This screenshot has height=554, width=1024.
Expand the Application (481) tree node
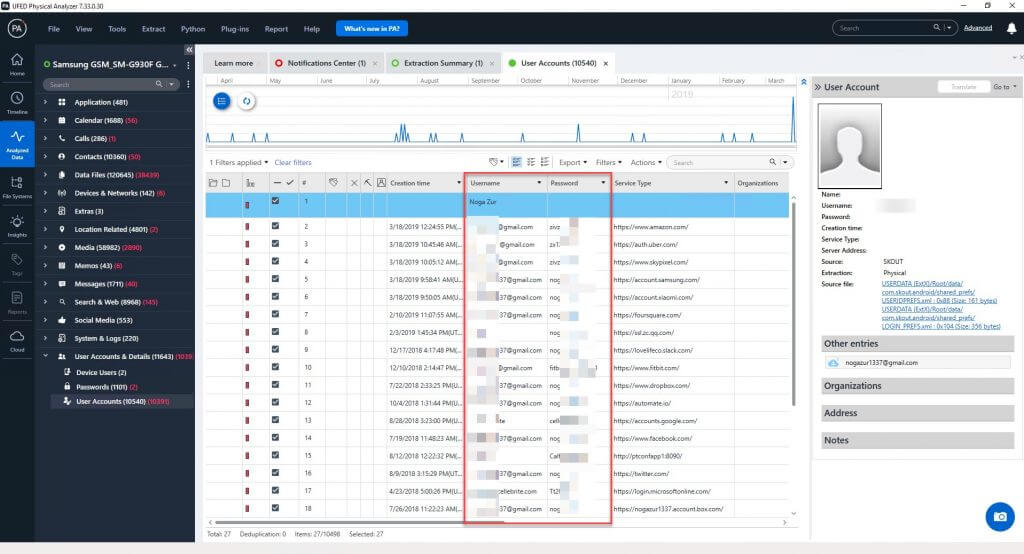[x=45, y=102]
